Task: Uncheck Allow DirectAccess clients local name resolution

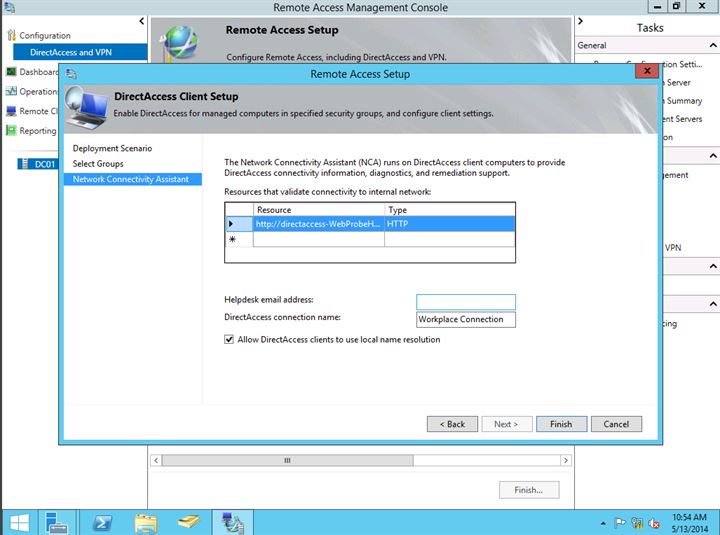Action: tap(230, 340)
